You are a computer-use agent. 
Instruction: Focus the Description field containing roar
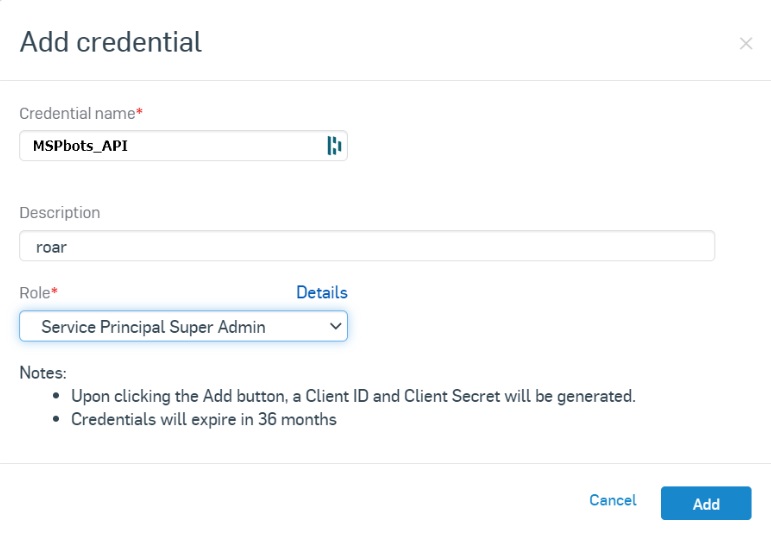[x=367, y=246]
